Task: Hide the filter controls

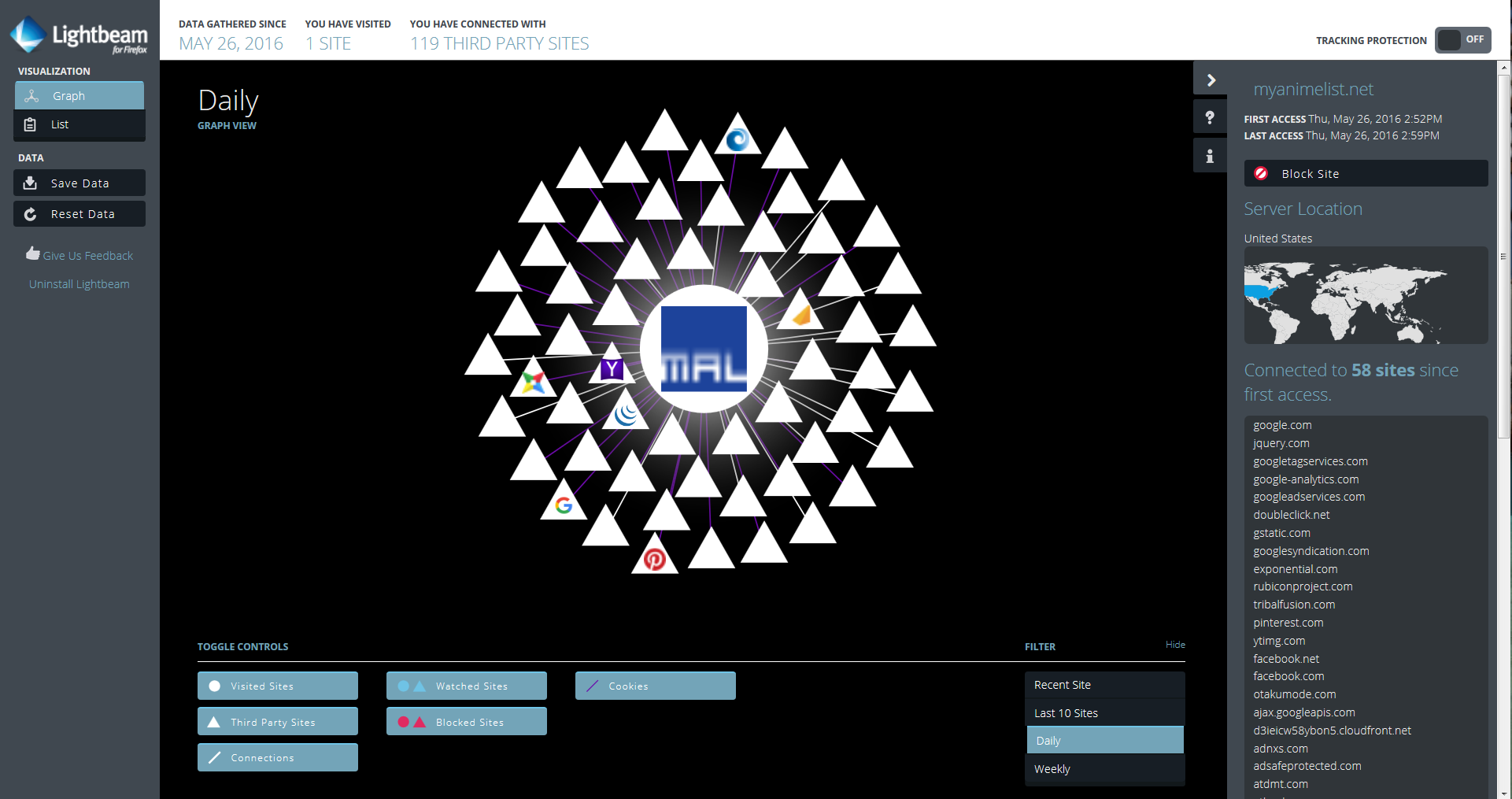Action: coord(1175,645)
